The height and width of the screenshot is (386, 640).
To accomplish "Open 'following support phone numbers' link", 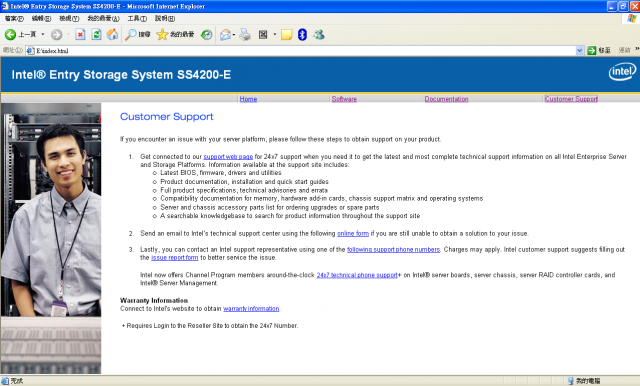I will [393, 249].
